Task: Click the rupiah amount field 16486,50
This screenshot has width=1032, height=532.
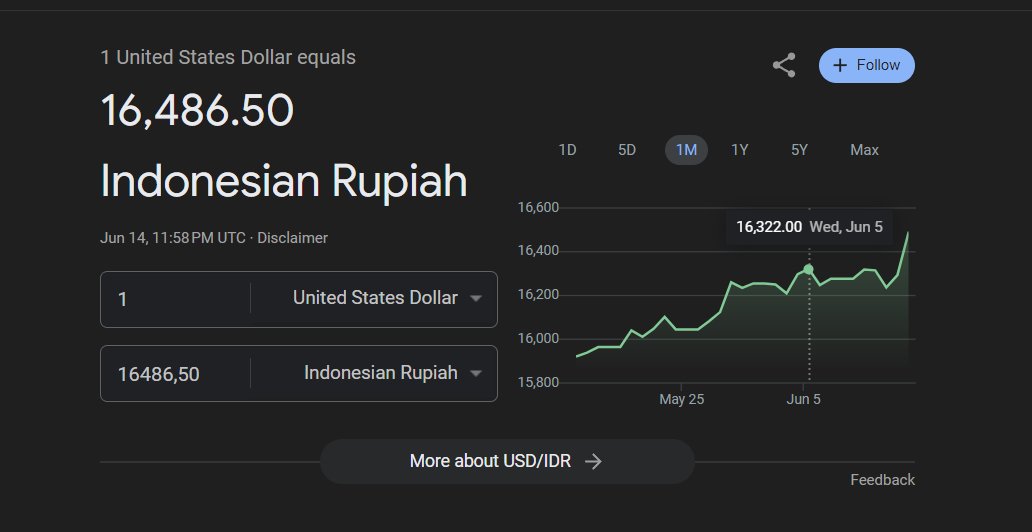Action: (175, 373)
